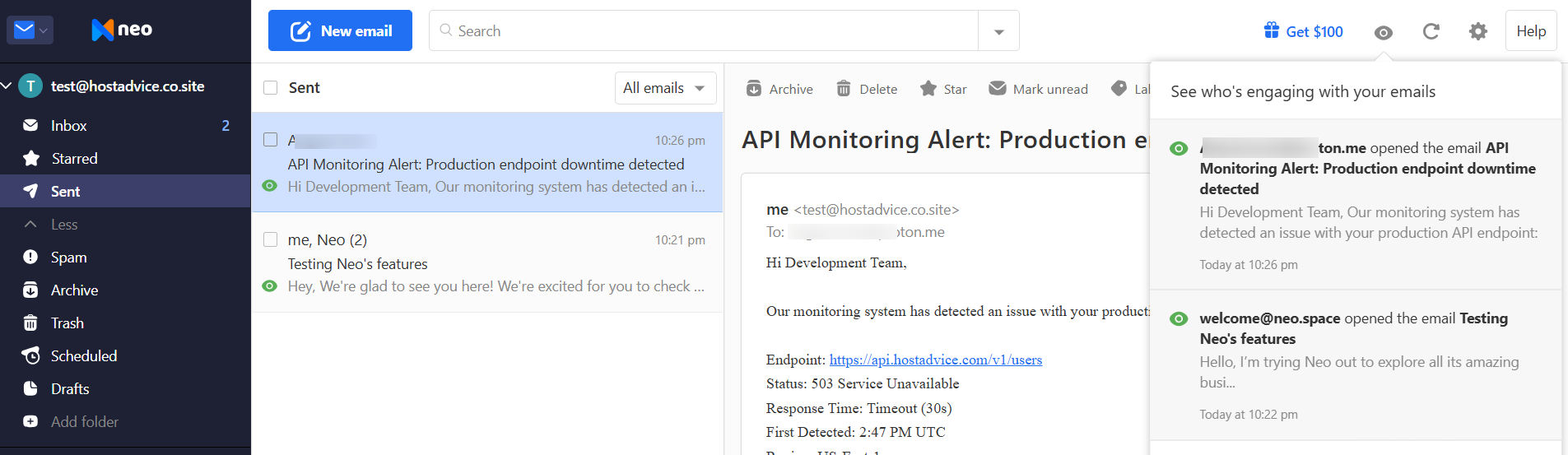This screenshot has height=455, width=1568.
Task: Open the search options dropdown arrow
Action: click(998, 31)
